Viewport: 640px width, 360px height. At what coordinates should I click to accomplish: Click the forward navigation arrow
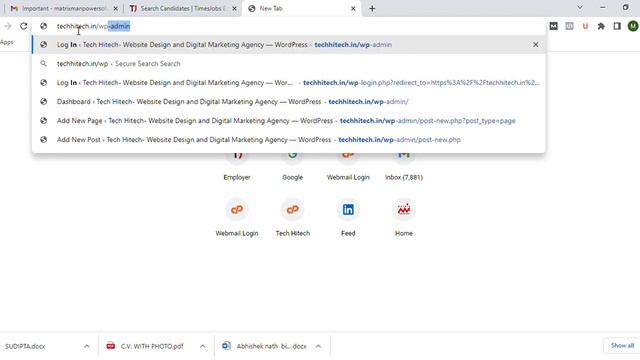coord(8,26)
